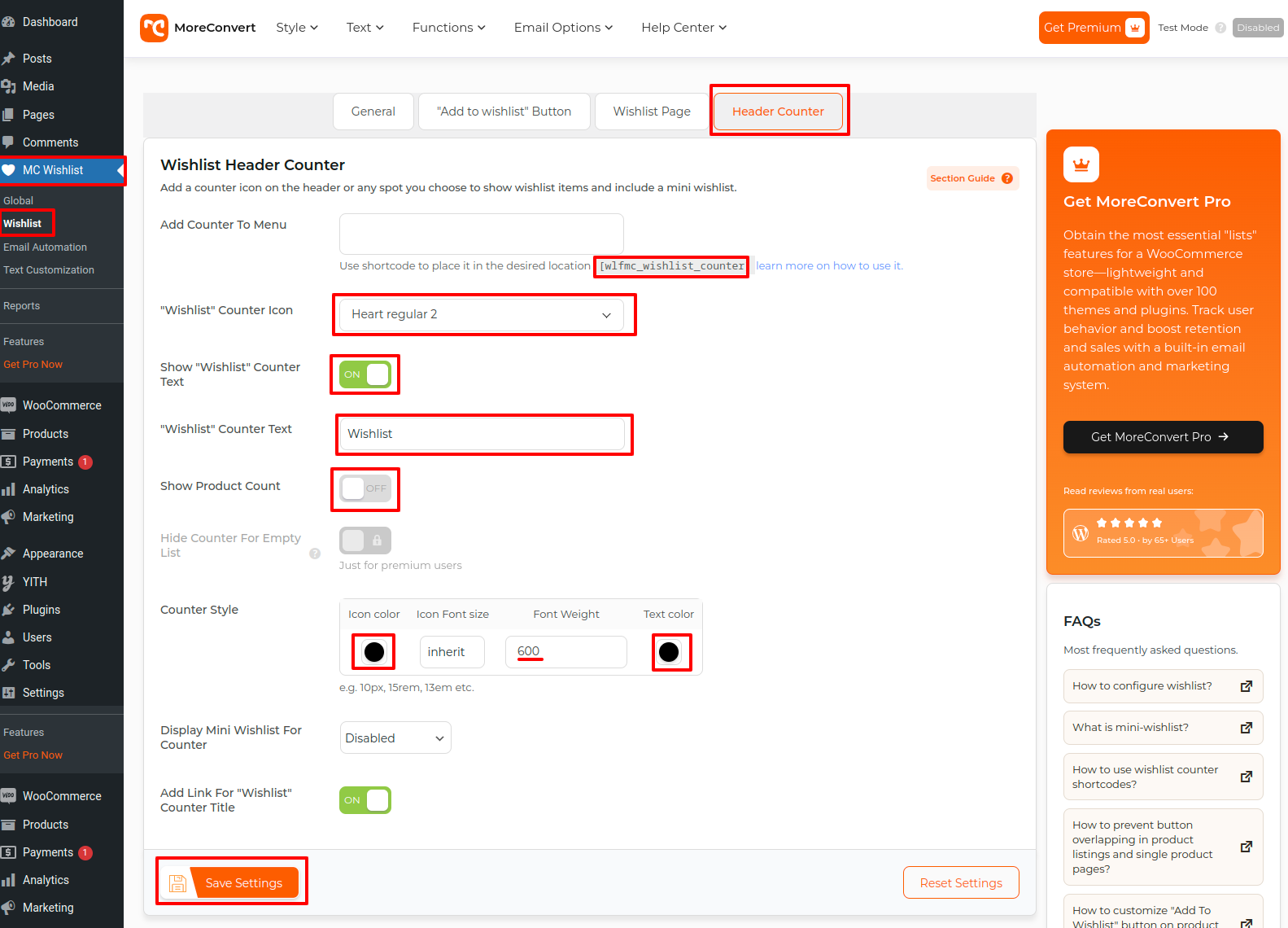Open the Text color swatch
Viewport: 1288px width, 928px height.
(x=669, y=652)
